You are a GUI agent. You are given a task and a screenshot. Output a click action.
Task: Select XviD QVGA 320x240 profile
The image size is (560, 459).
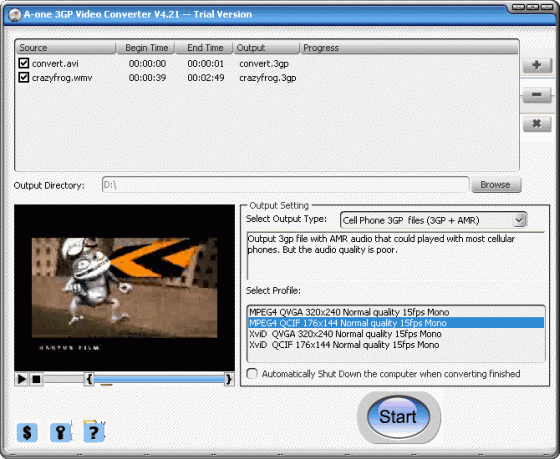point(396,334)
